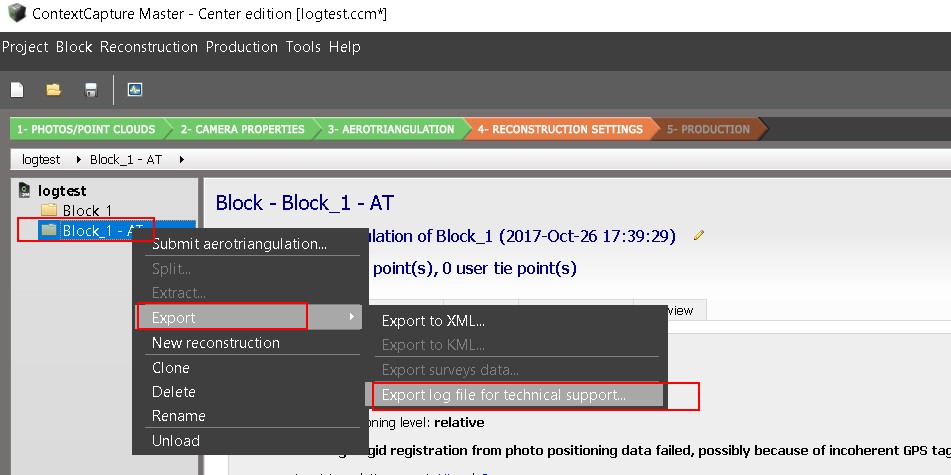Open the Export submenu entry
The width and height of the screenshot is (951, 475).
249,317
